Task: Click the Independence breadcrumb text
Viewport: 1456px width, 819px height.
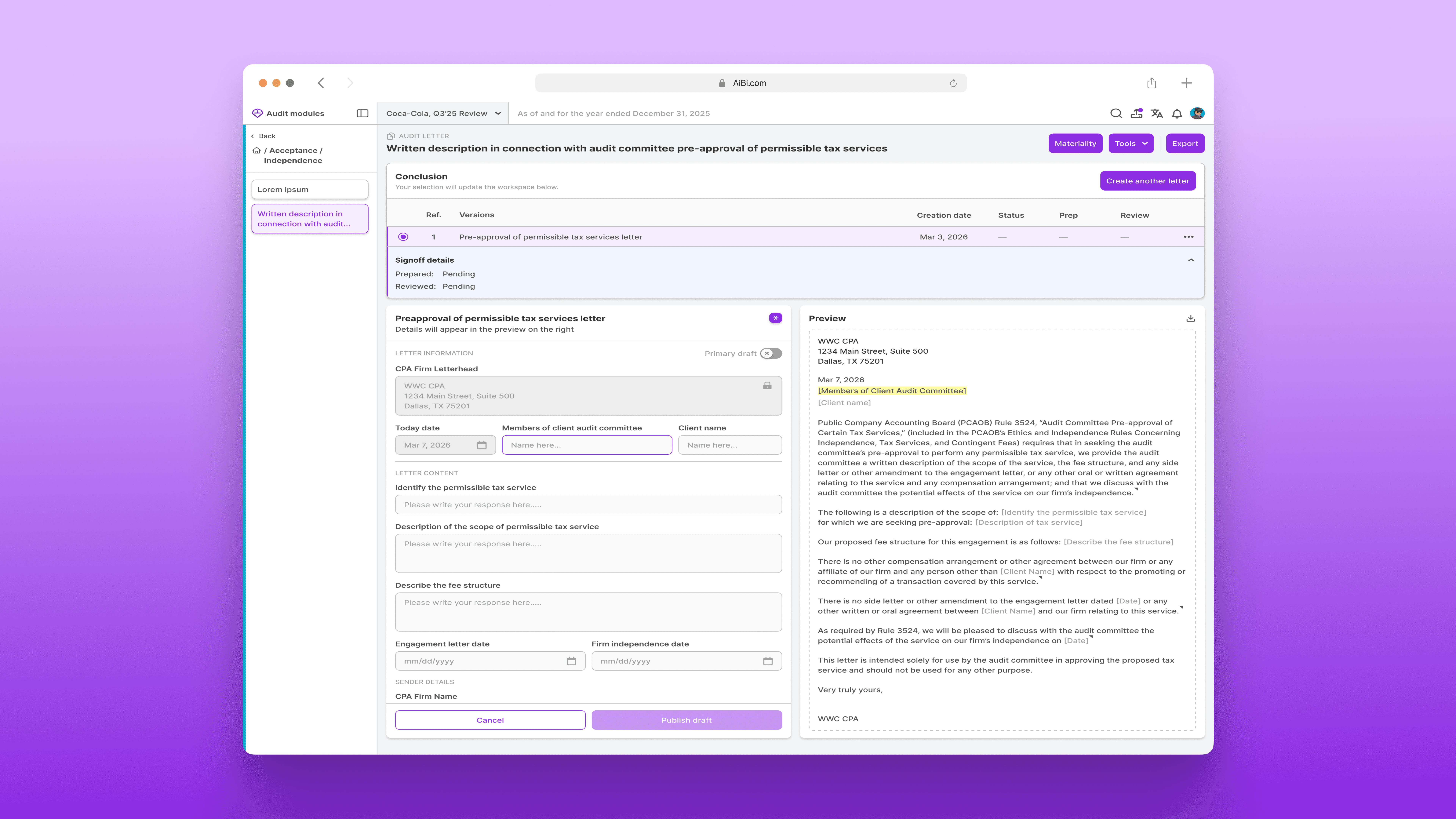Action: pyautogui.click(x=293, y=161)
